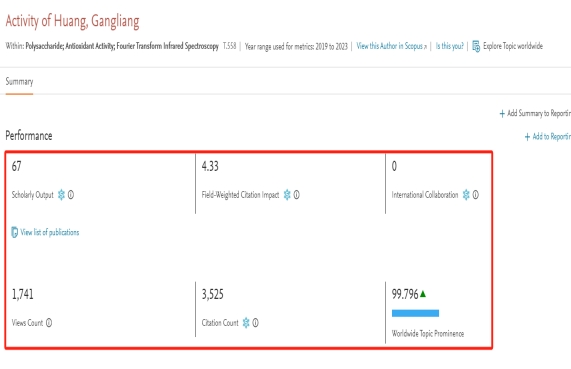This screenshot has height=369, width=571.
Task: Select the Summary tab
Action: tap(19, 82)
